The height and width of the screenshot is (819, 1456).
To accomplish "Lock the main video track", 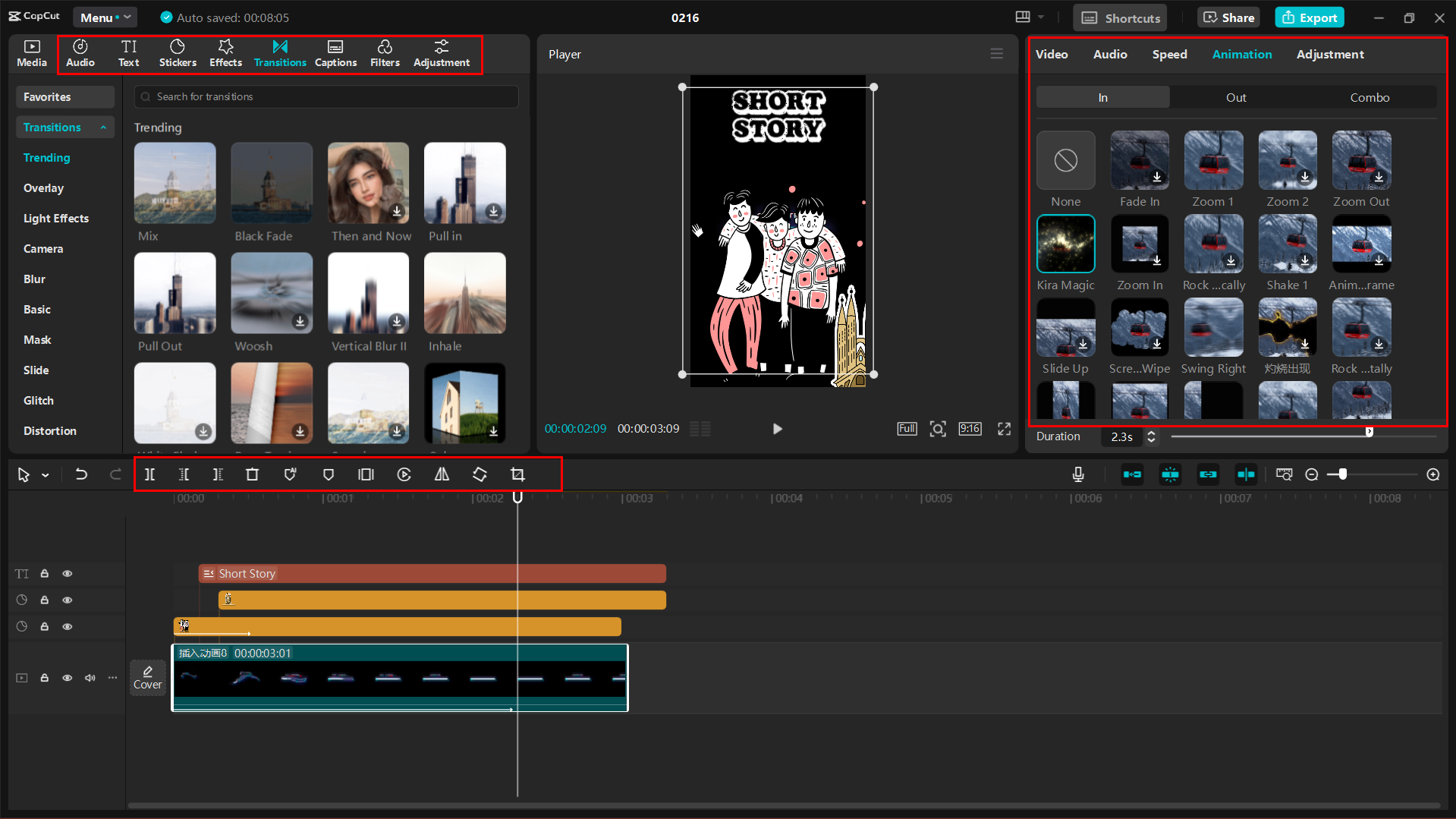I will (x=45, y=678).
